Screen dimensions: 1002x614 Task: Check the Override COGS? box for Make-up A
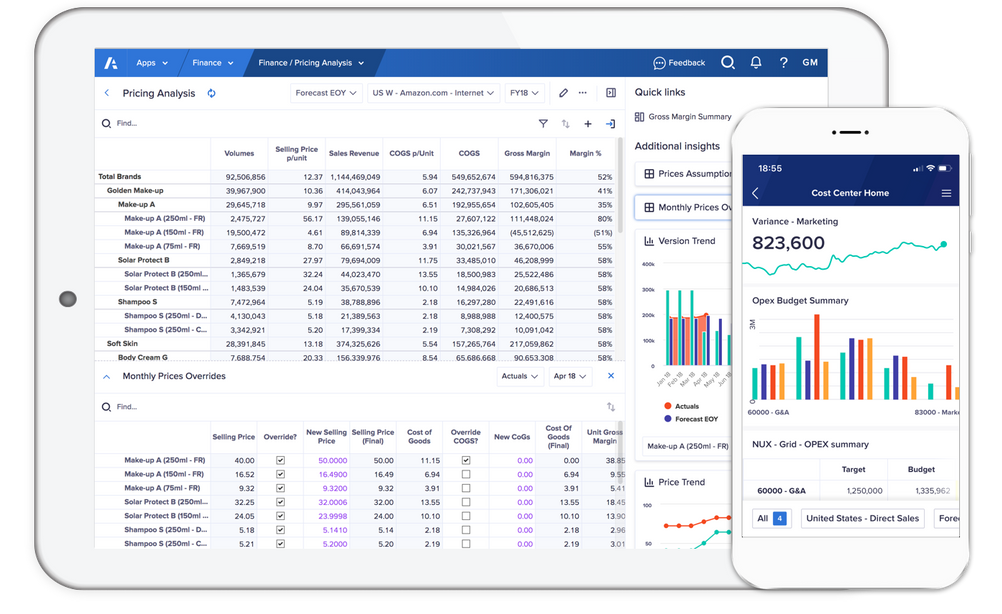pos(465,458)
